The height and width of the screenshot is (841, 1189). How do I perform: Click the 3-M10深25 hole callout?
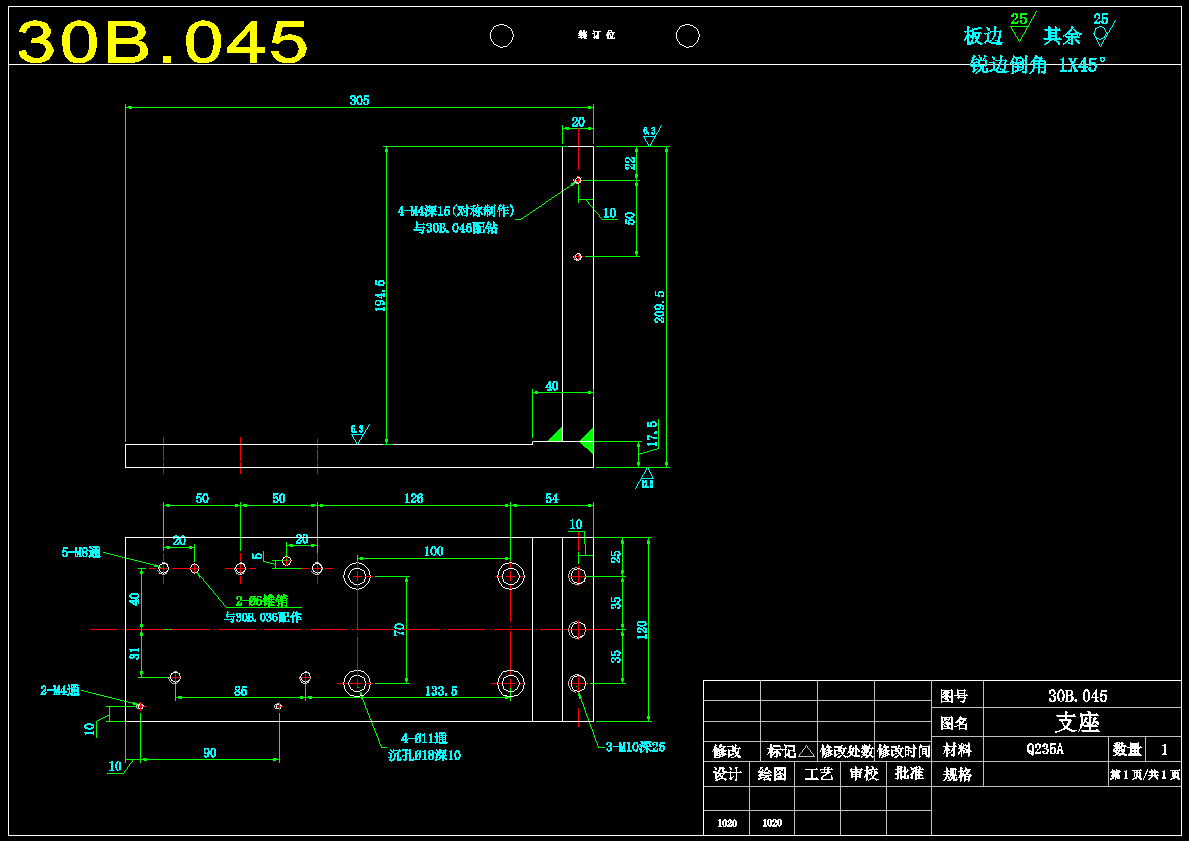(x=635, y=748)
